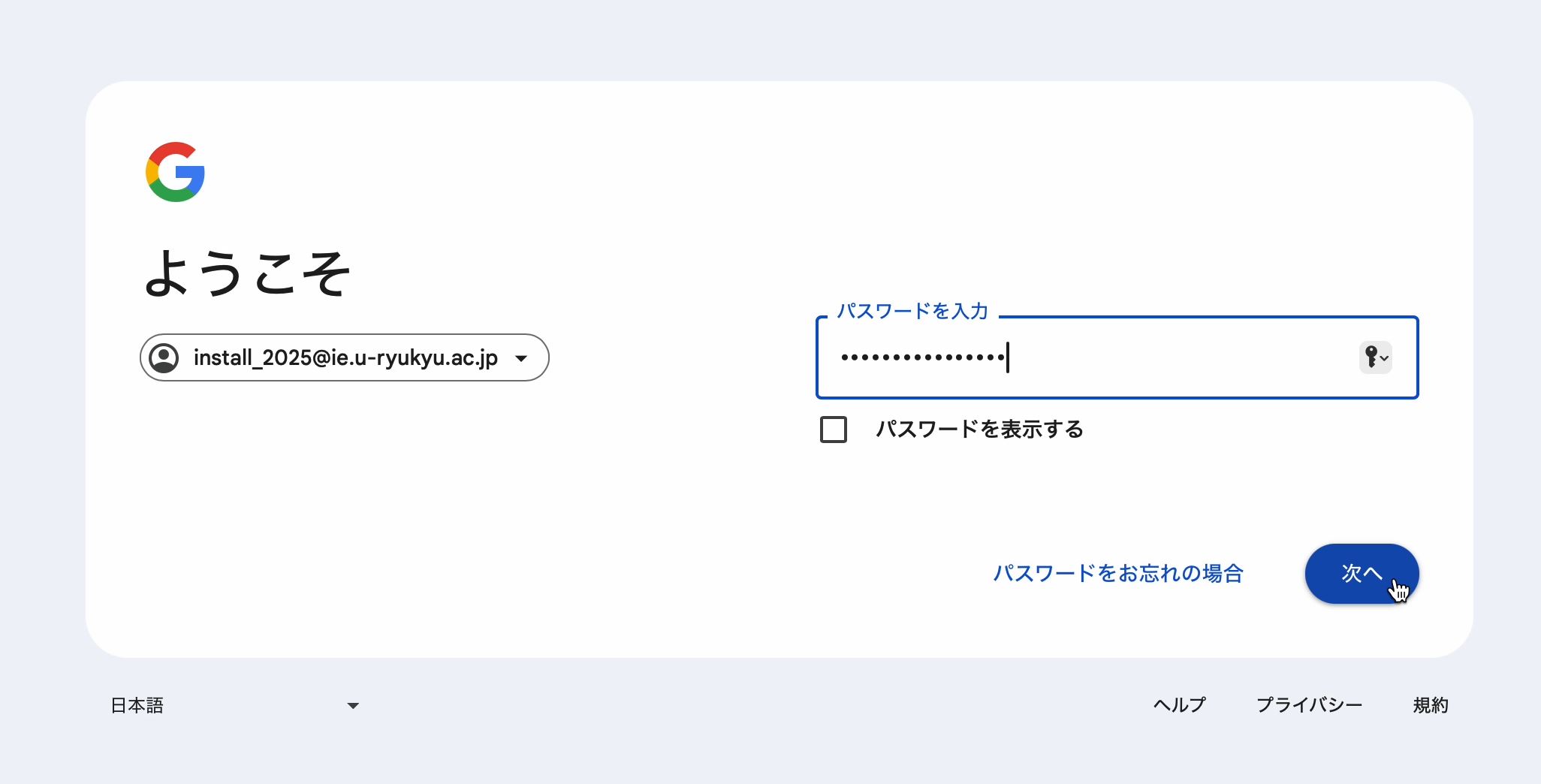Image resolution: width=1541 pixels, height=784 pixels.
Task: Open the password manager key icon
Action: (x=1371, y=357)
